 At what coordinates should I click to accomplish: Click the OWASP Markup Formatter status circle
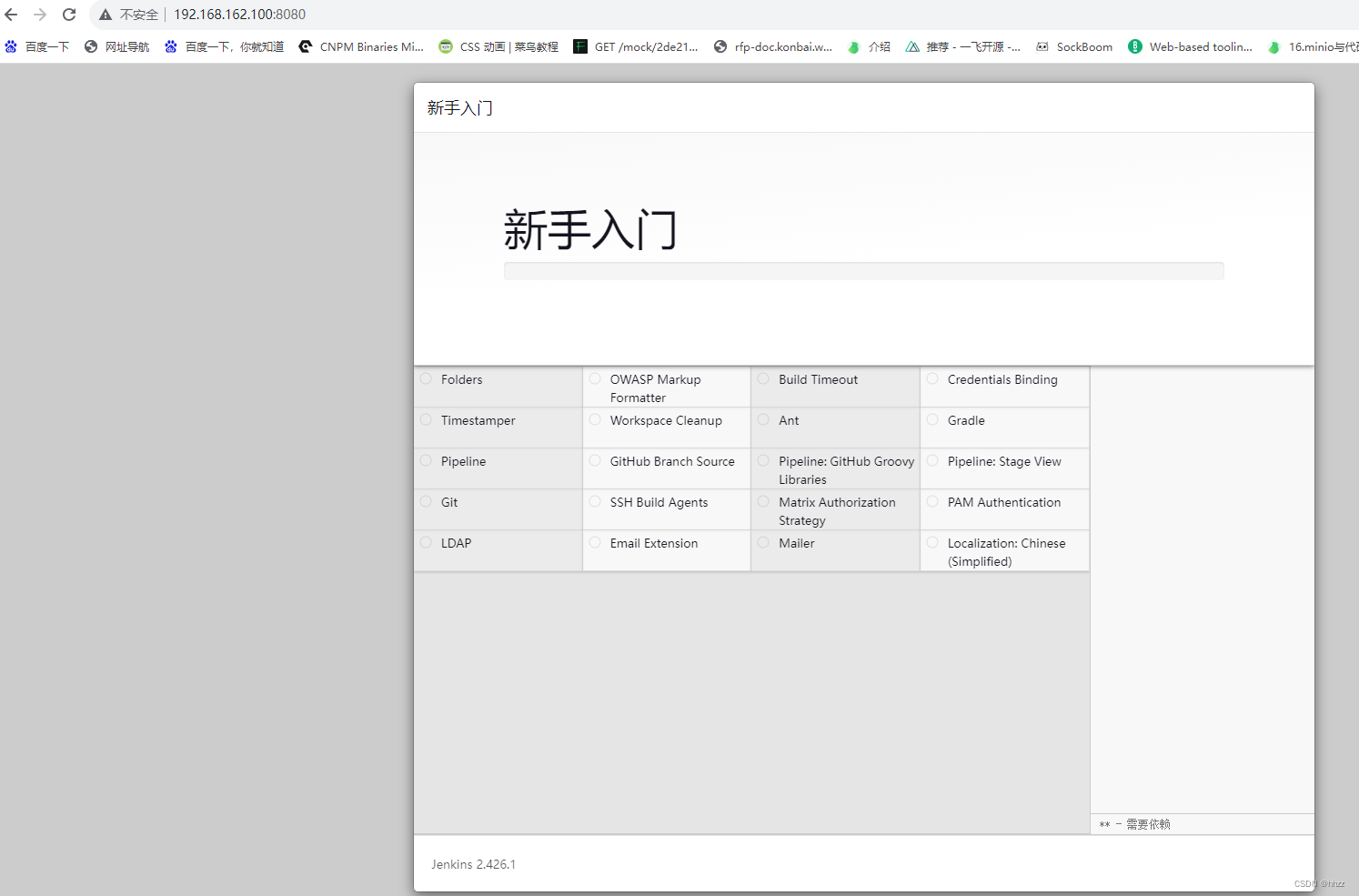click(x=595, y=378)
